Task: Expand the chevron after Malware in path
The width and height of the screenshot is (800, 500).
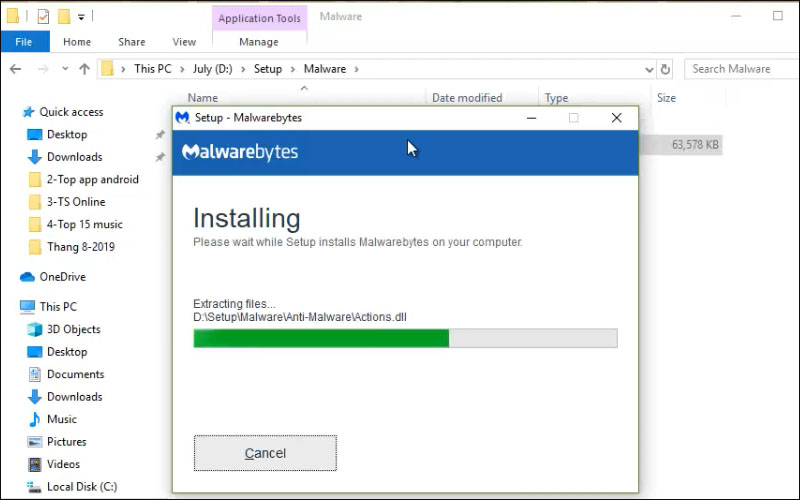Action: point(356,69)
